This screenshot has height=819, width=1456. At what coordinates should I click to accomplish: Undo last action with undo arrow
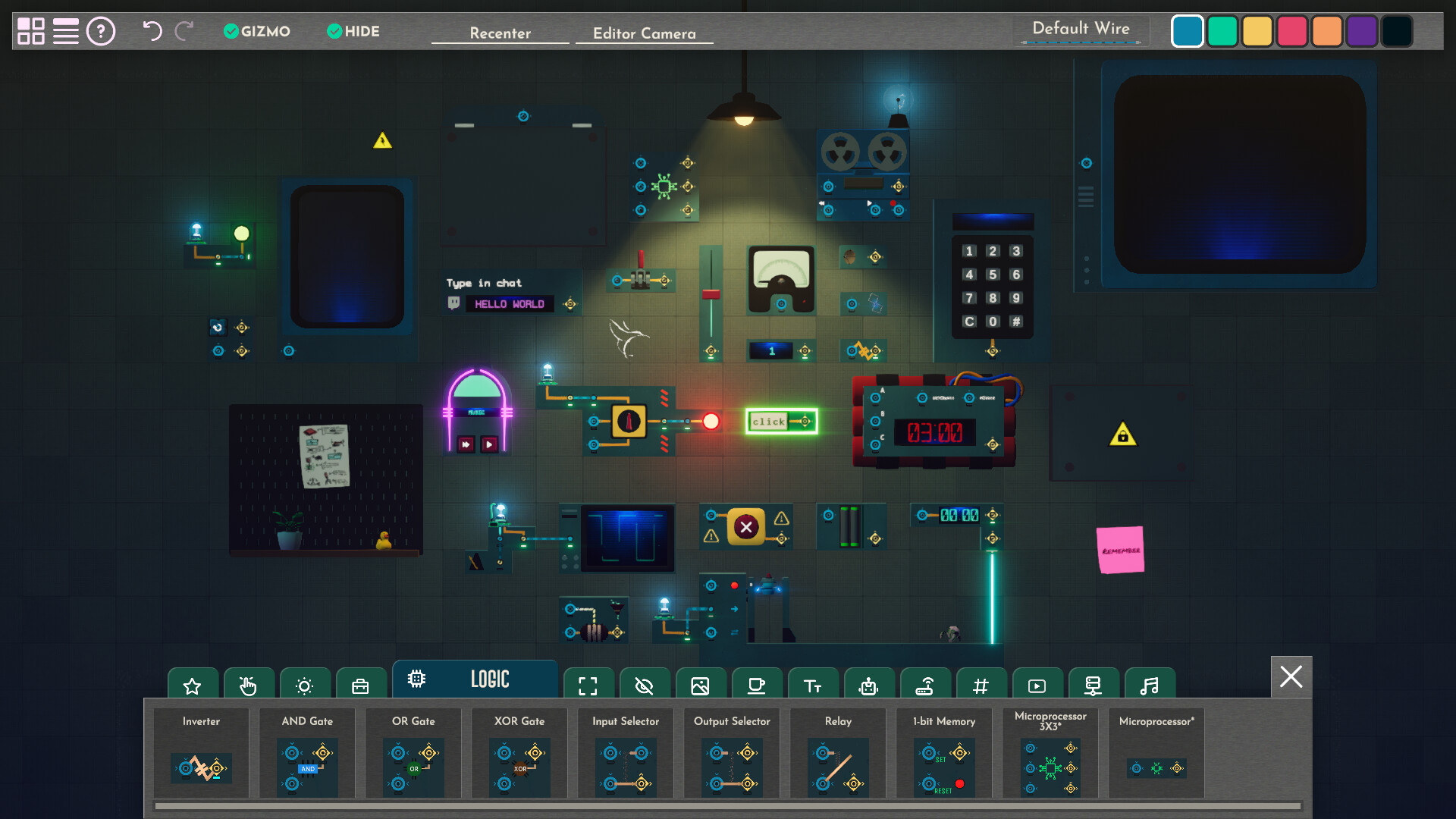[151, 32]
